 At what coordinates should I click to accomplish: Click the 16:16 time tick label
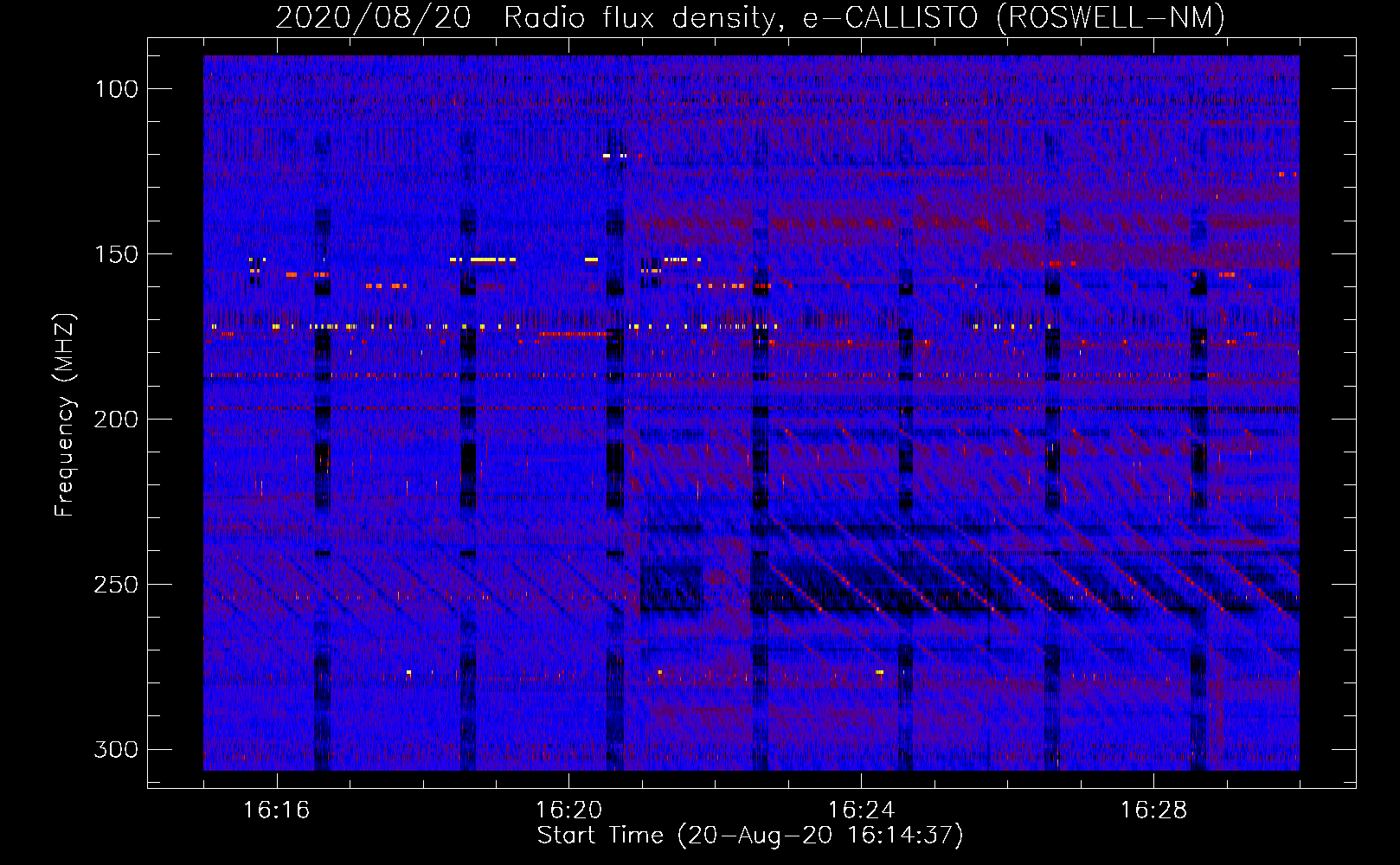(276, 811)
